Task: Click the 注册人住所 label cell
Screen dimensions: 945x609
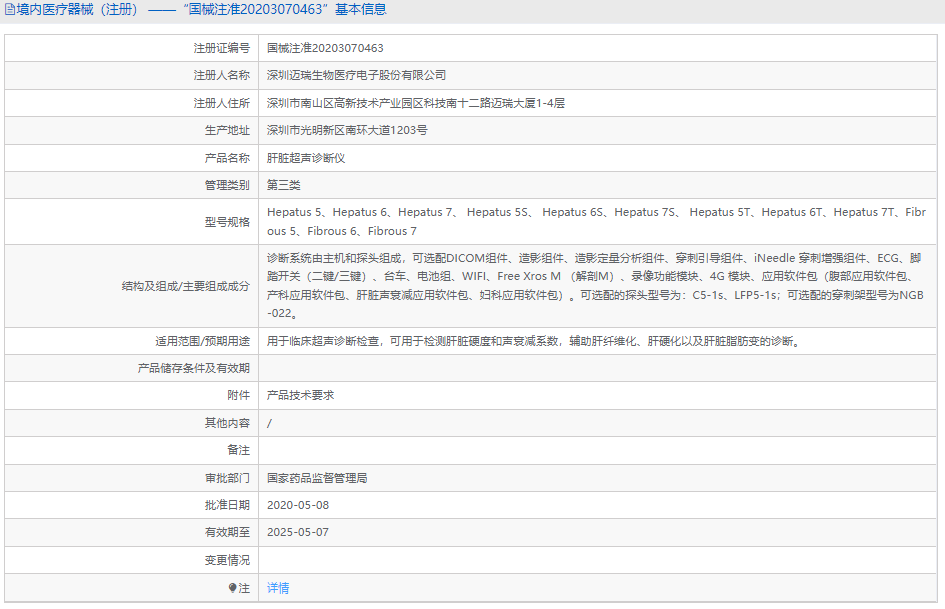Action: 131,103
